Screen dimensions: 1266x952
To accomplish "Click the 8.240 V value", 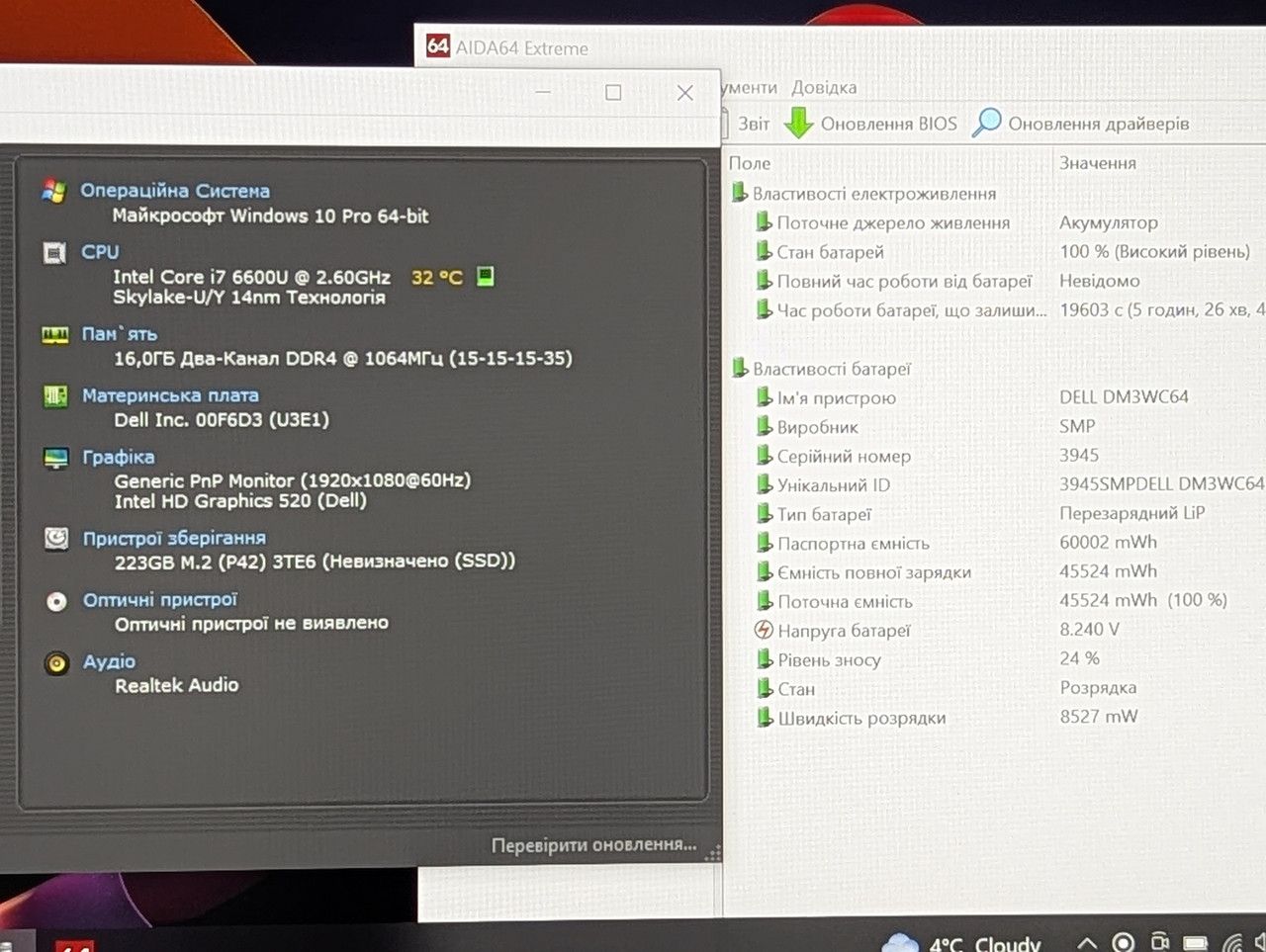I will tap(1089, 629).
